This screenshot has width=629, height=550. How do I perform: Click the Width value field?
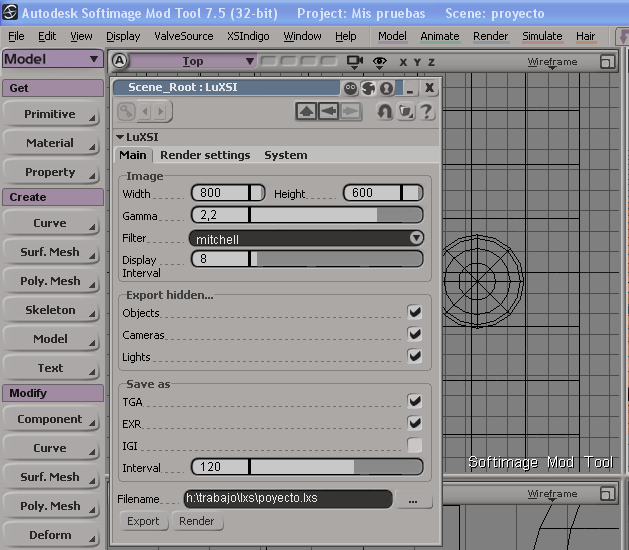pos(220,193)
